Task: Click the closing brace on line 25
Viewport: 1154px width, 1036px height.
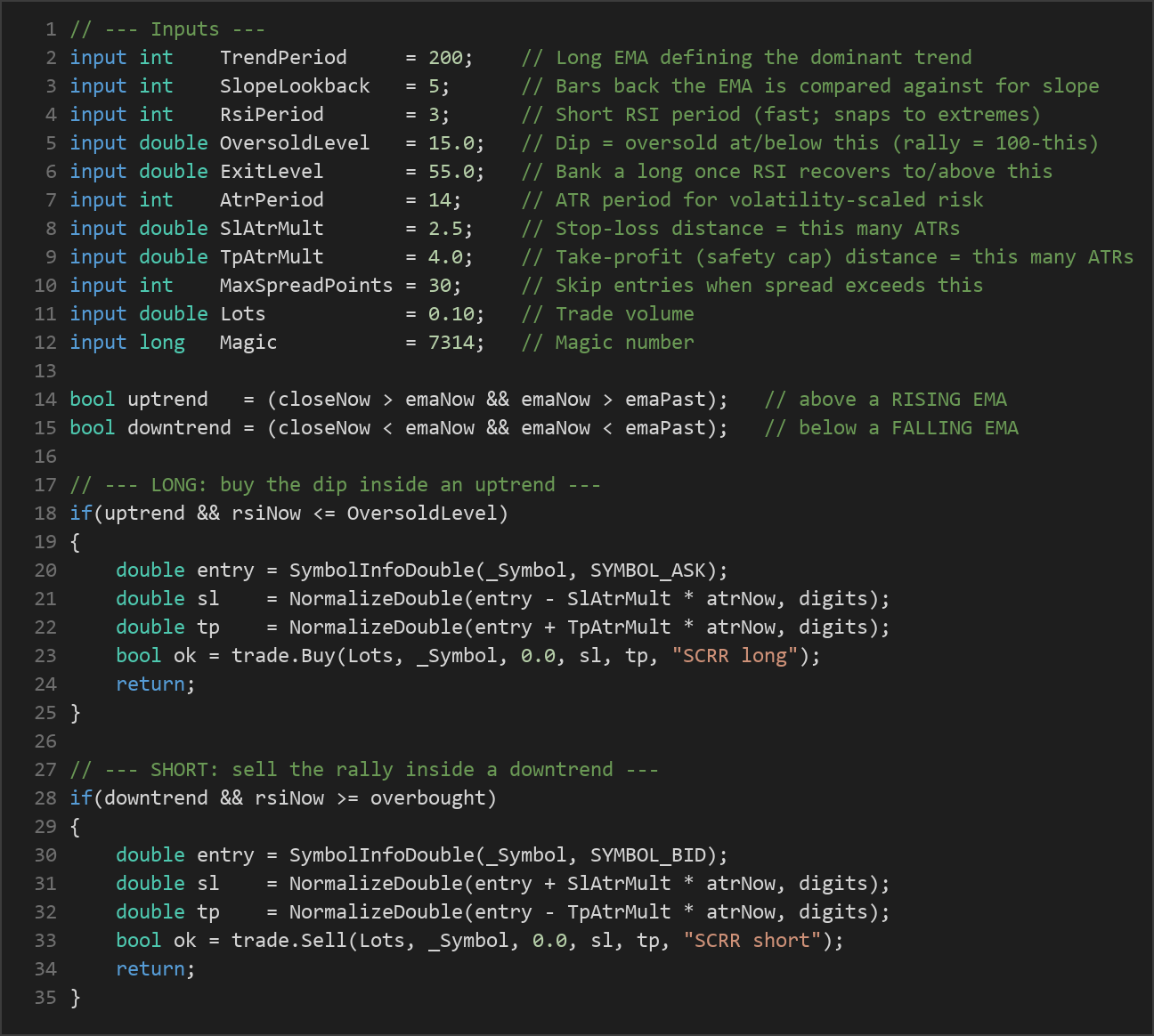Action: click(x=75, y=713)
